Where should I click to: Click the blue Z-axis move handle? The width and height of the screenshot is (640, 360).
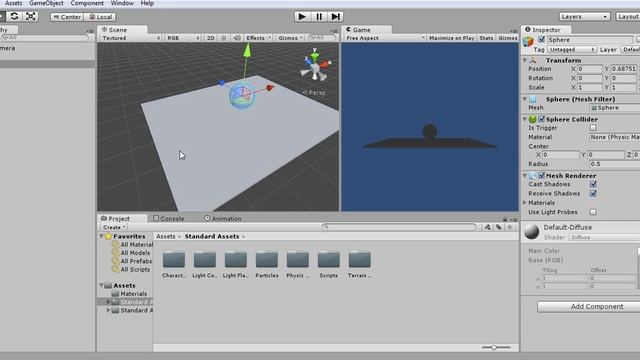(x=222, y=83)
